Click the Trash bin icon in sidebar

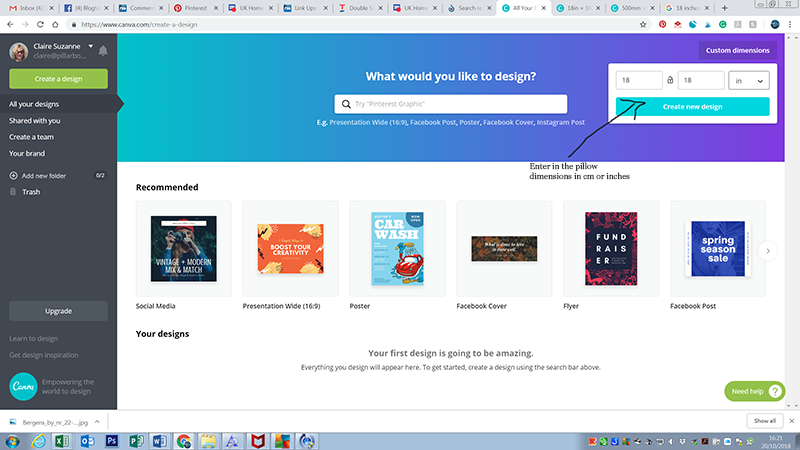[14, 191]
